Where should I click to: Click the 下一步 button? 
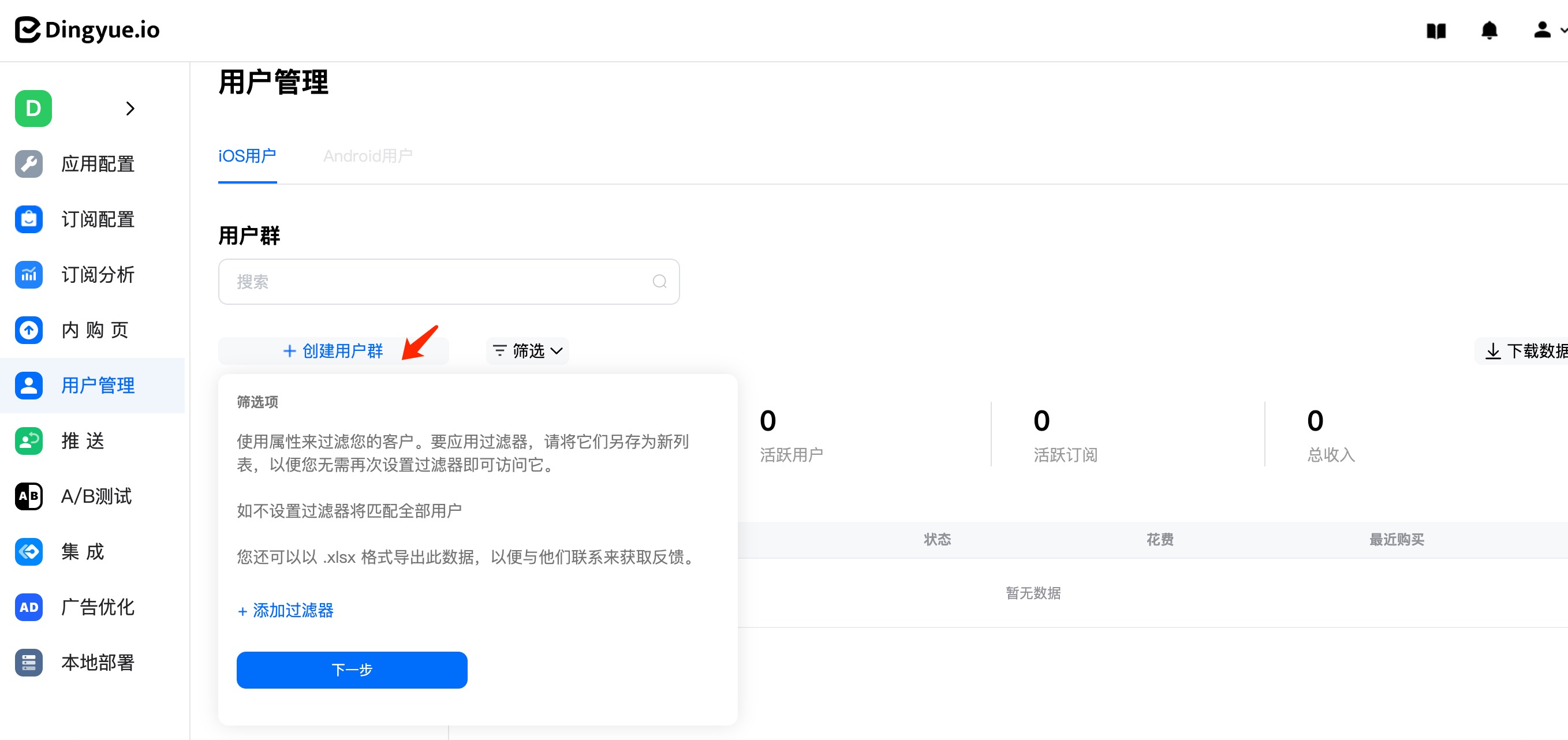tap(352, 670)
